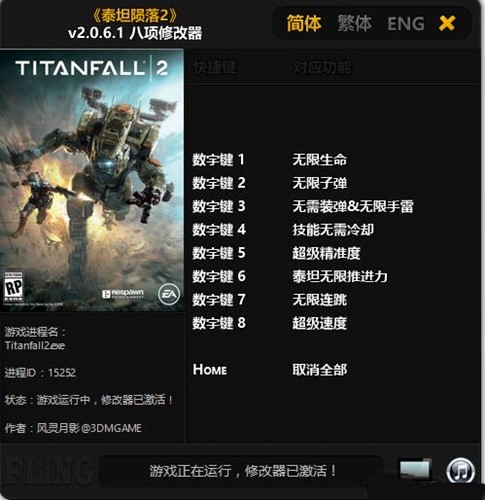The image size is (485, 500).
Task: Enable 超级精准度 option
Action: [x=326, y=253]
